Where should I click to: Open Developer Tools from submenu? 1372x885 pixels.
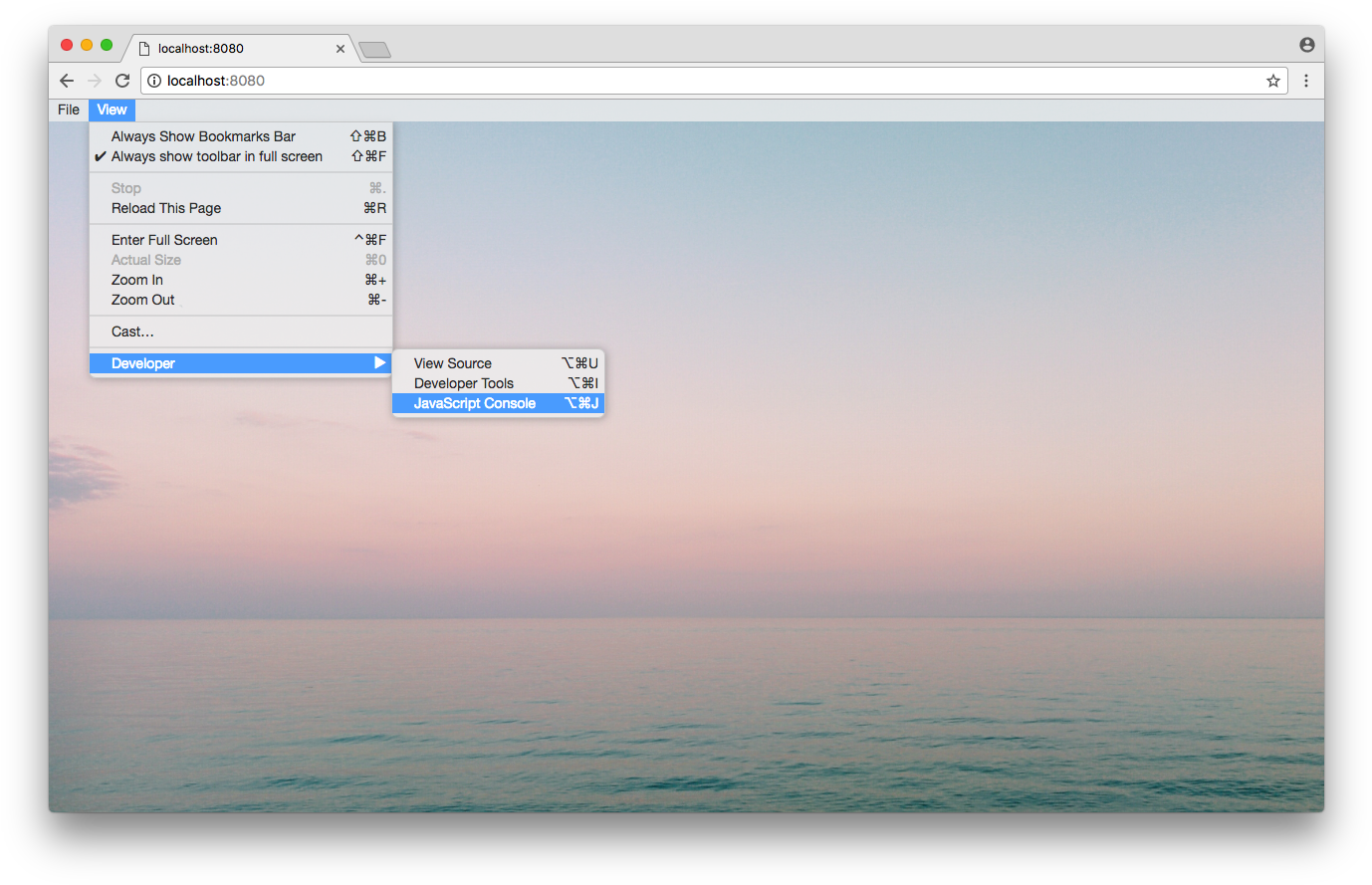click(x=498, y=383)
